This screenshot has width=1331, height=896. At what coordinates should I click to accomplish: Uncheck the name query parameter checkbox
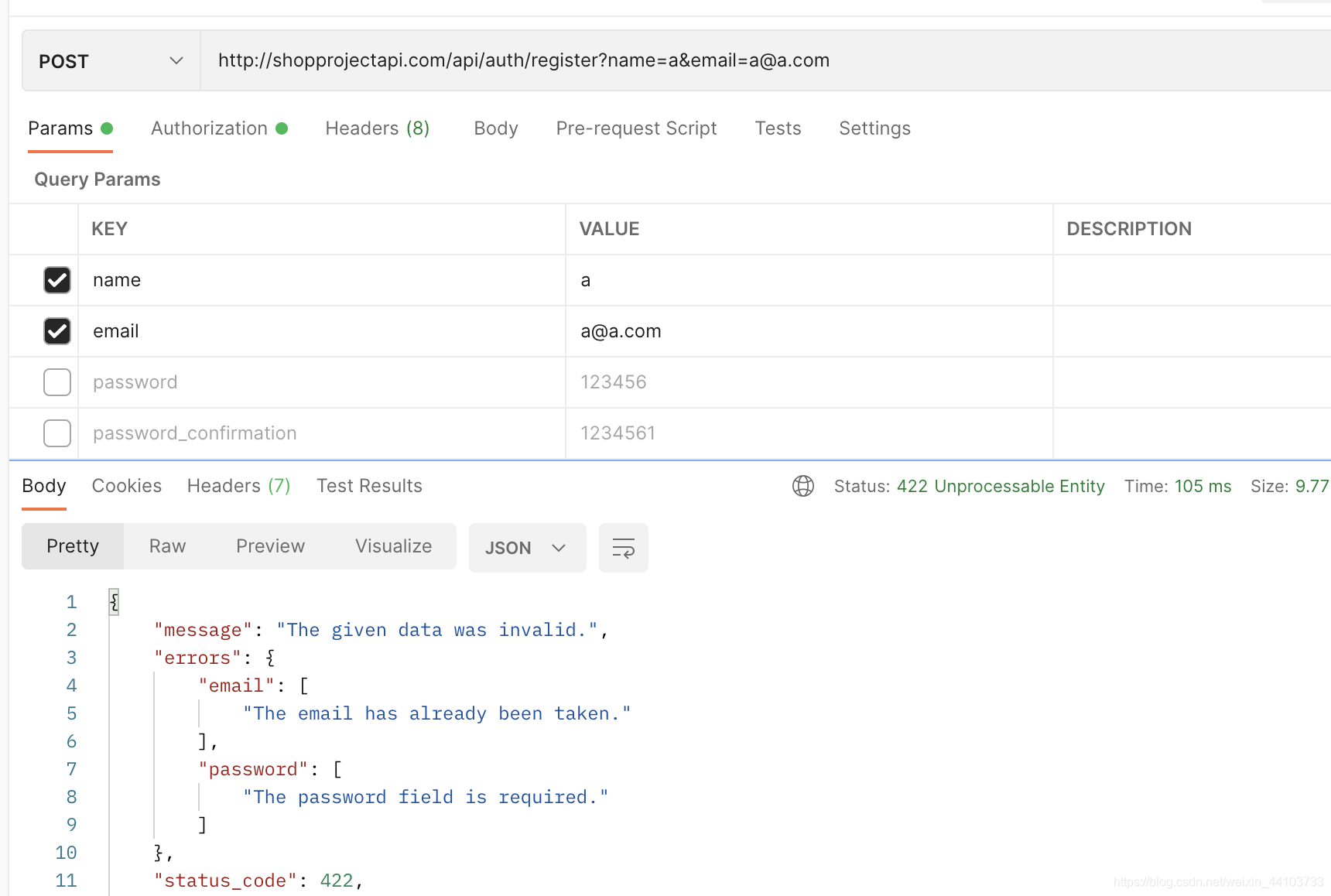57,280
